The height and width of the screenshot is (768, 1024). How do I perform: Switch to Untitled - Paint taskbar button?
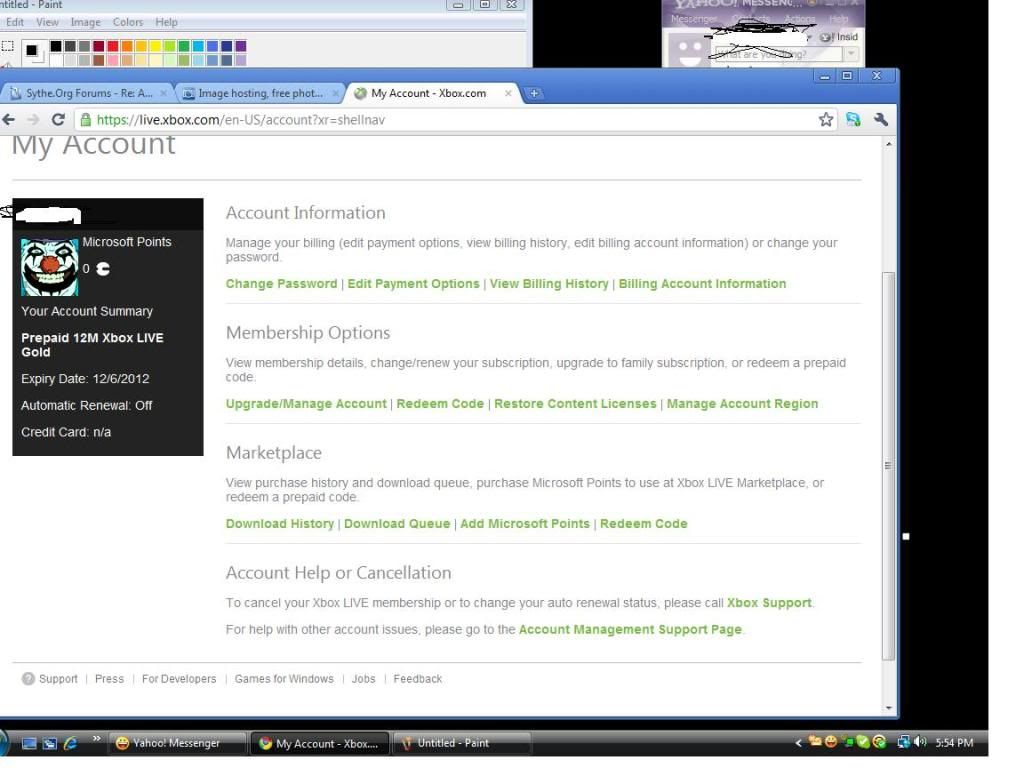click(462, 743)
